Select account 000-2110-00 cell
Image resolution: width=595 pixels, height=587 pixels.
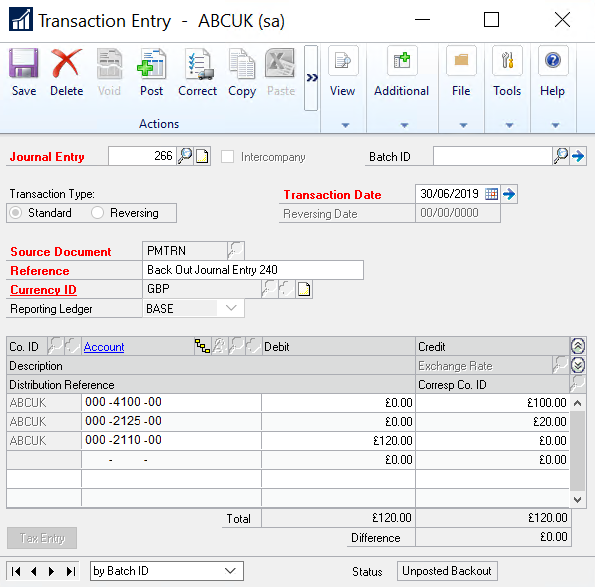(171, 440)
